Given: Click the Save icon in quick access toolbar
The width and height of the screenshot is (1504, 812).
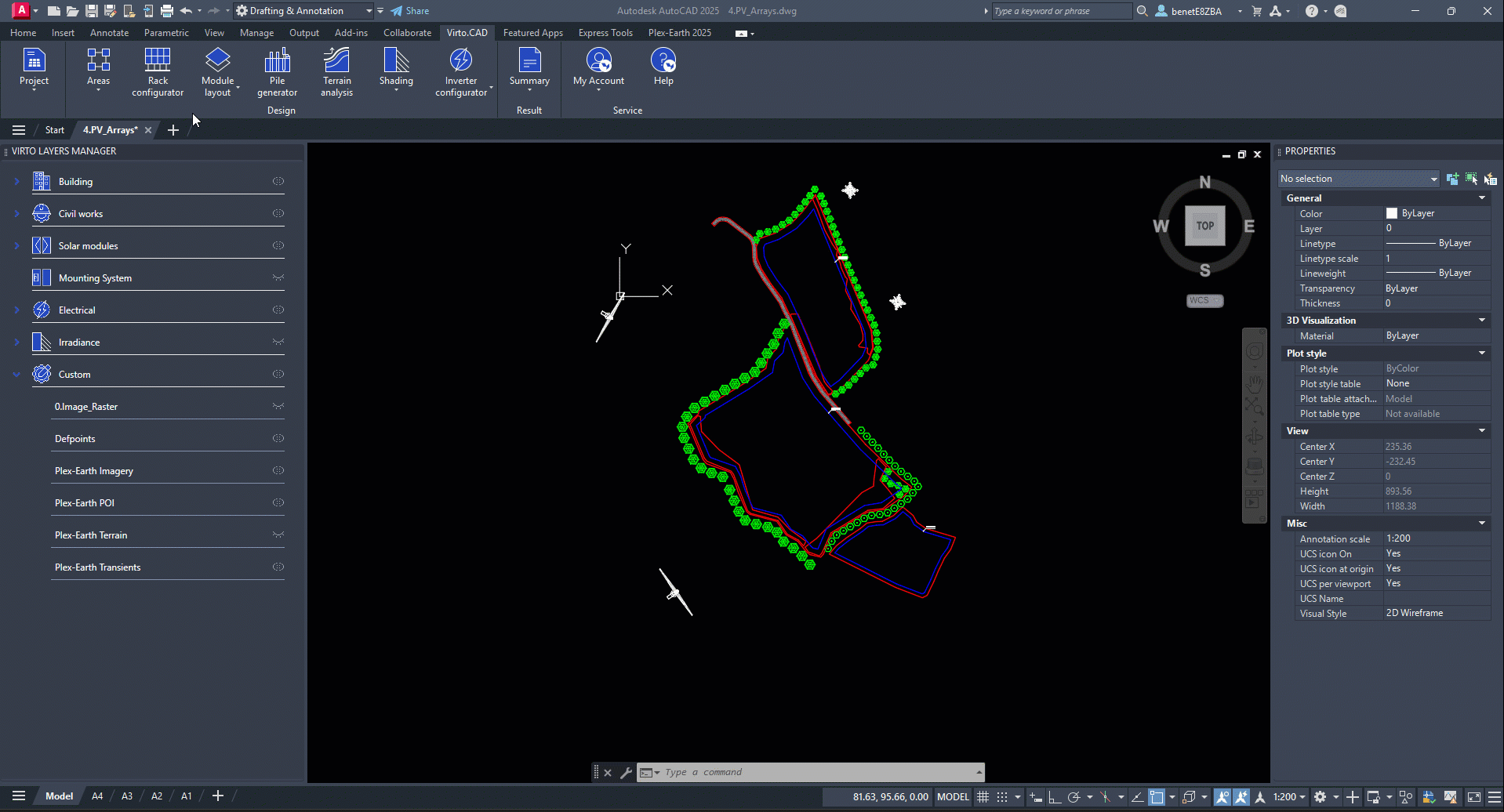Looking at the screenshot, I should [x=91, y=11].
